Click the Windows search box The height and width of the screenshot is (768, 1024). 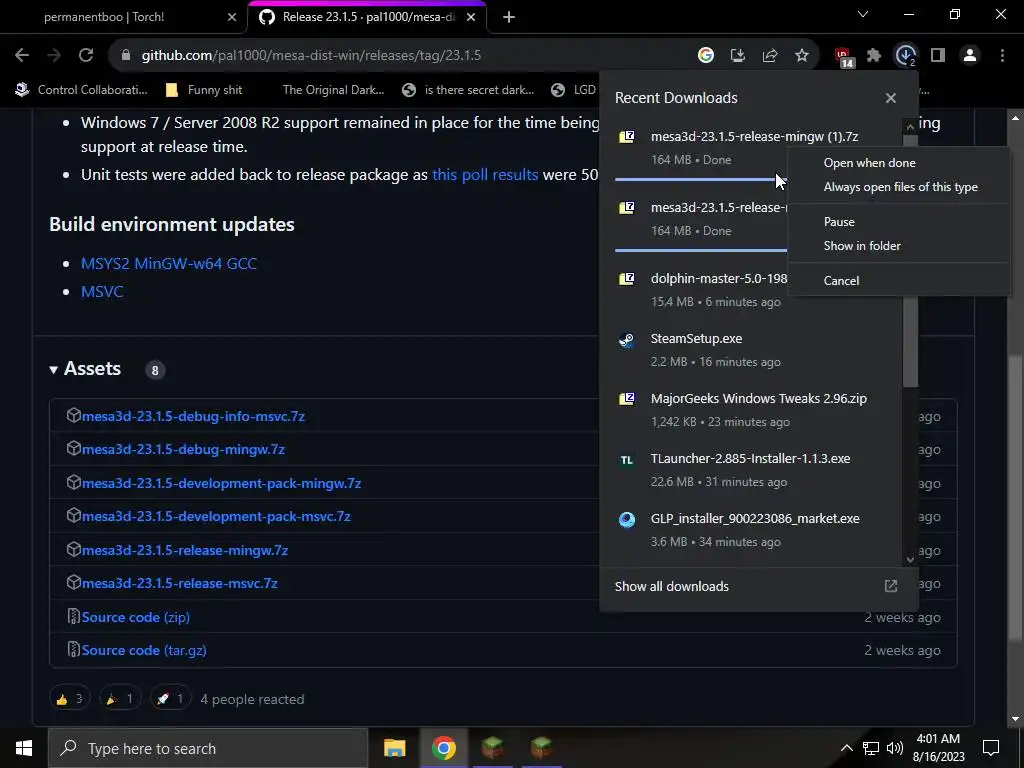tap(208, 748)
